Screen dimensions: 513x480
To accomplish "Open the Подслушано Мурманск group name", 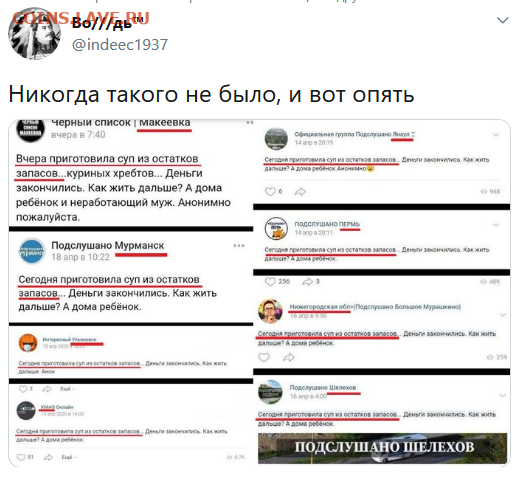I will pos(108,246).
